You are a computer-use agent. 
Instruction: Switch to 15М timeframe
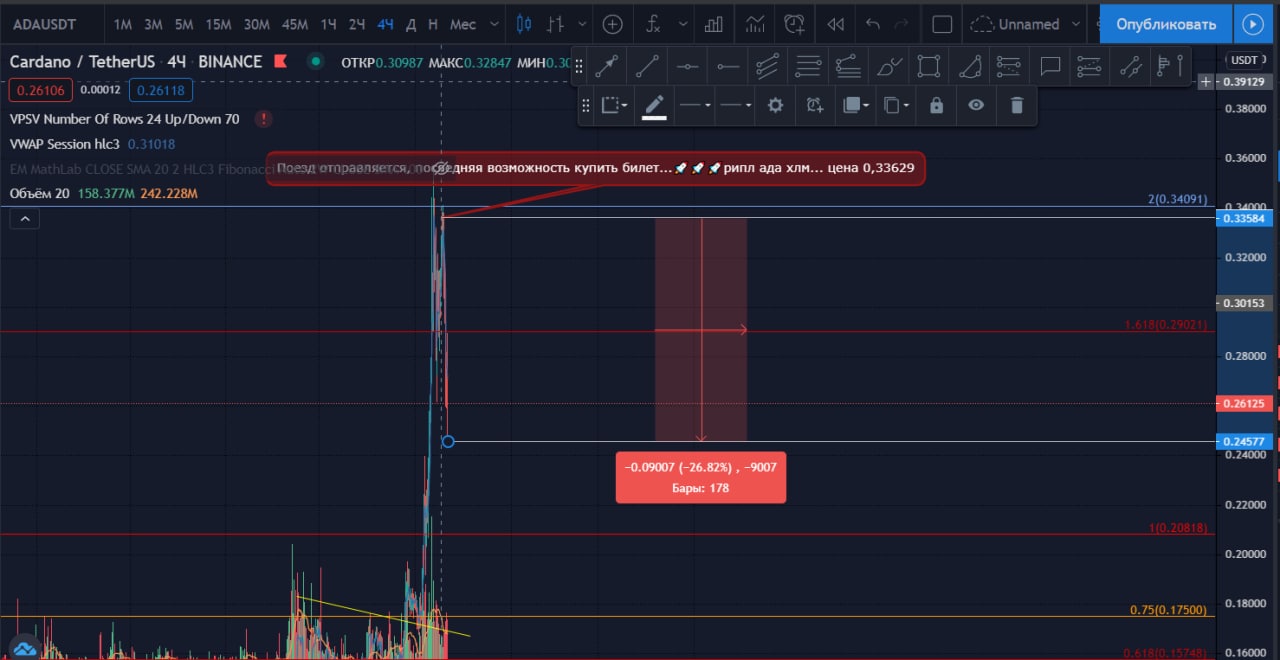click(217, 24)
